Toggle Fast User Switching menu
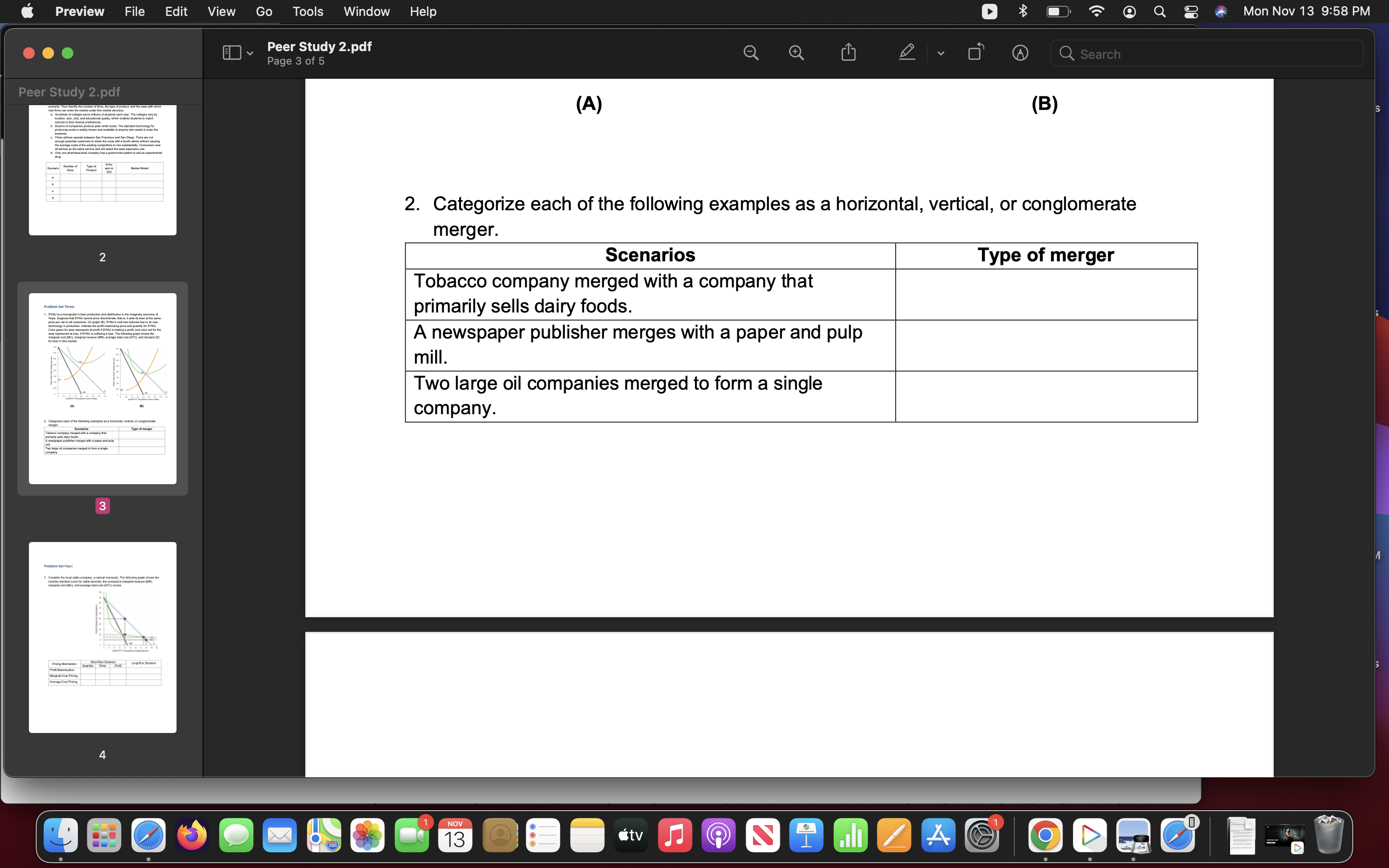This screenshot has width=1389, height=868. [1130, 12]
